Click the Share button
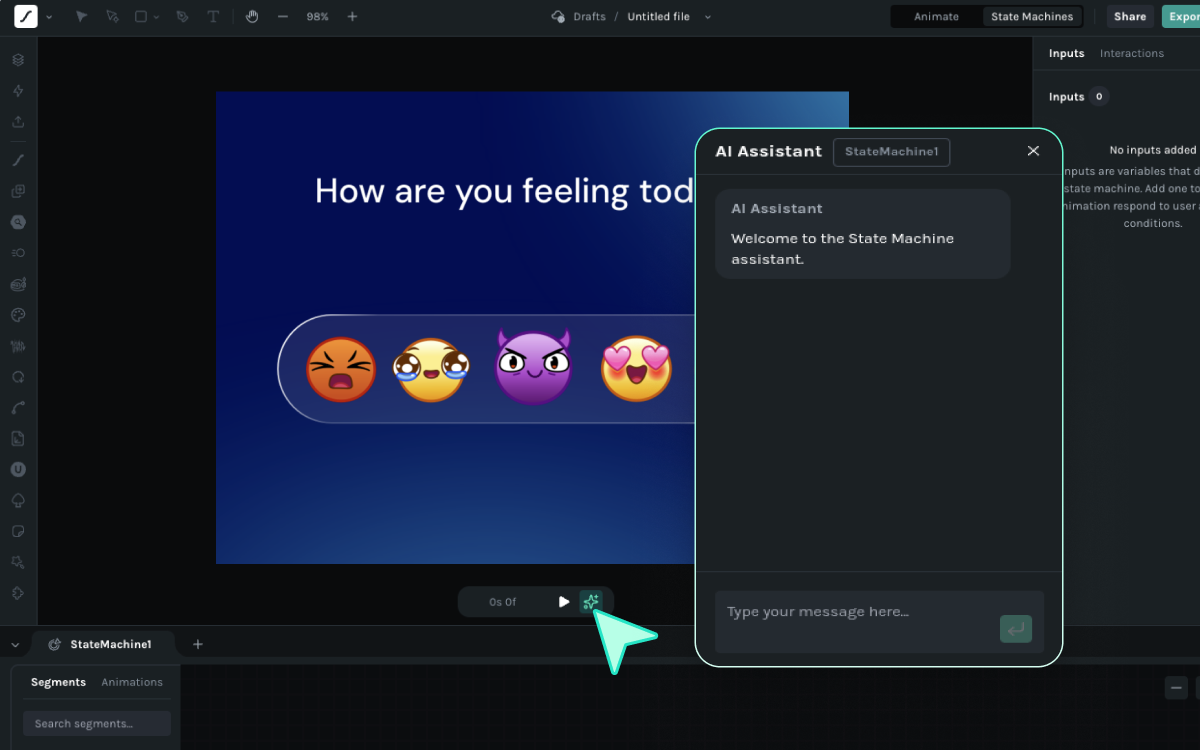This screenshot has height=750, width=1200. click(x=1130, y=17)
